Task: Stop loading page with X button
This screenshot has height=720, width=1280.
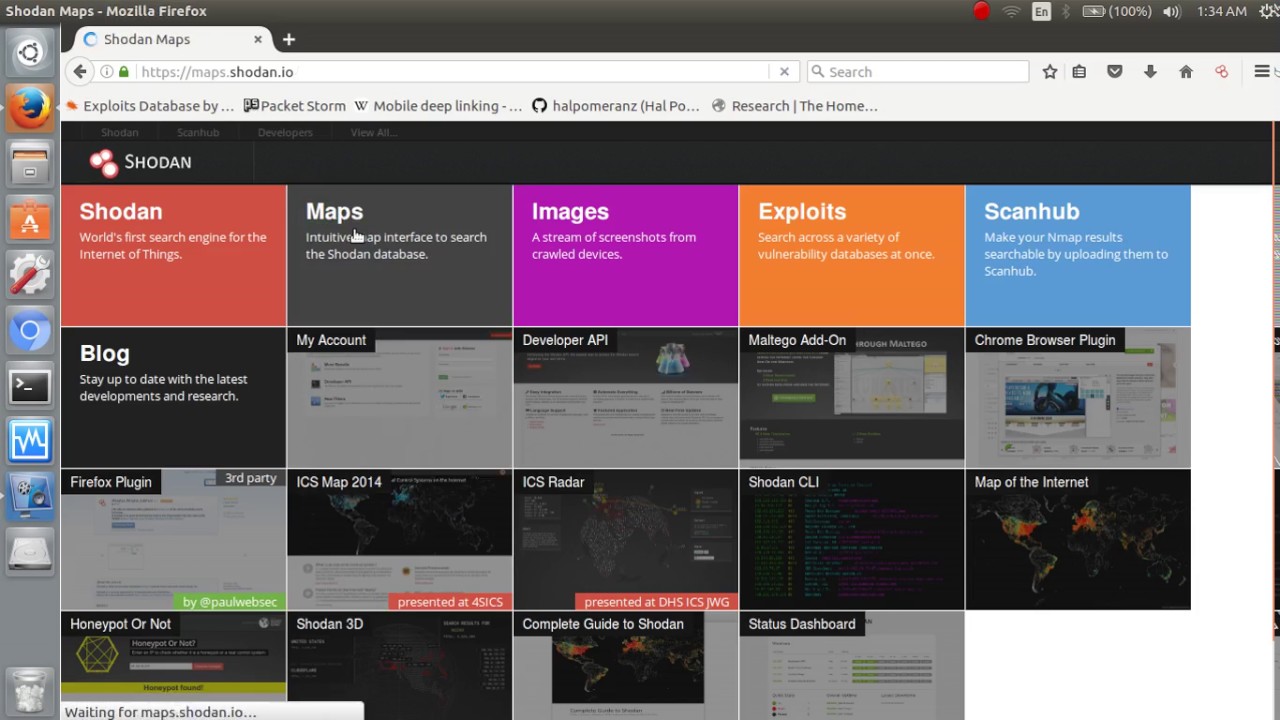Action: [784, 72]
